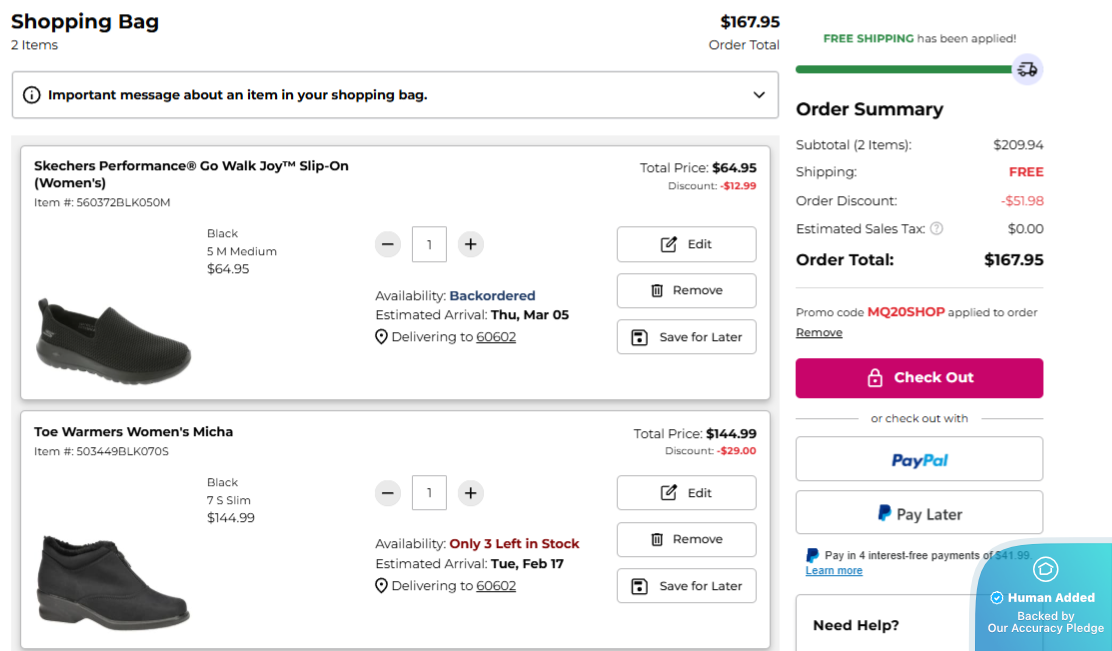Viewport: 1112px width, 651px height.
Task: Save Skechers slip-on for later
Action: click(686, 337)
